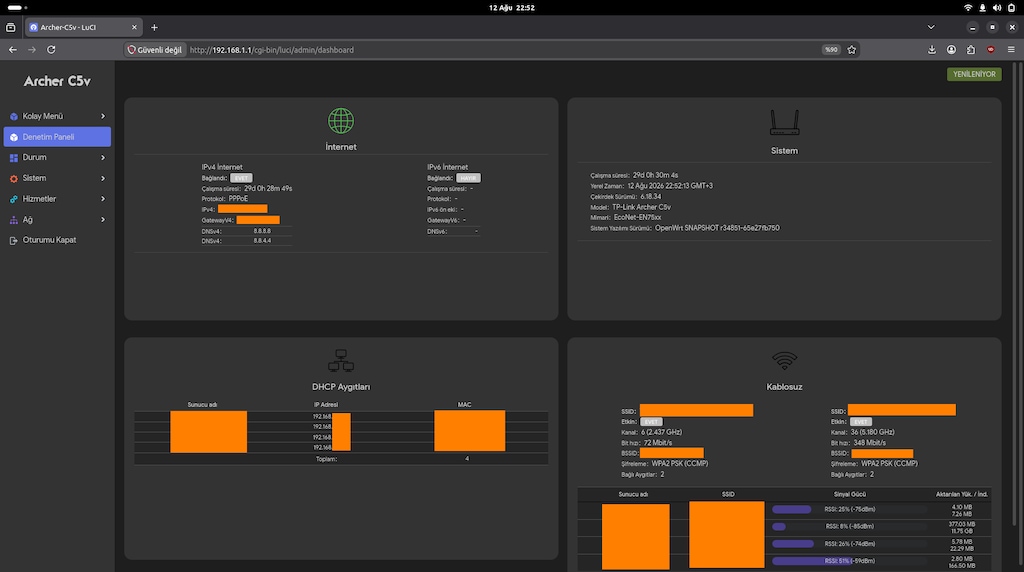Click the system volume tray icon

click(x=997, y=8)
